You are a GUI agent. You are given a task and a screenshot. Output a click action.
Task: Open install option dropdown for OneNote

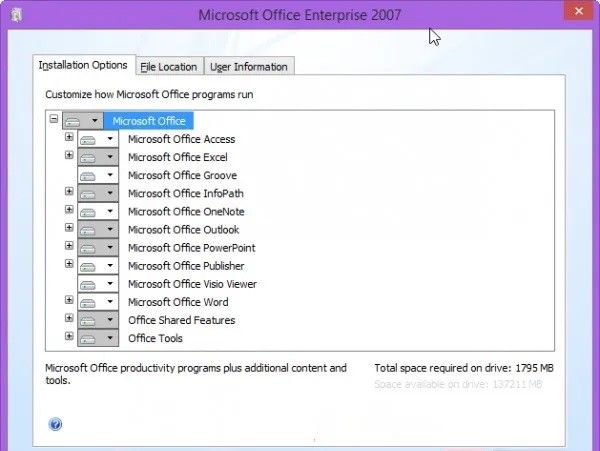pos(98,211)
